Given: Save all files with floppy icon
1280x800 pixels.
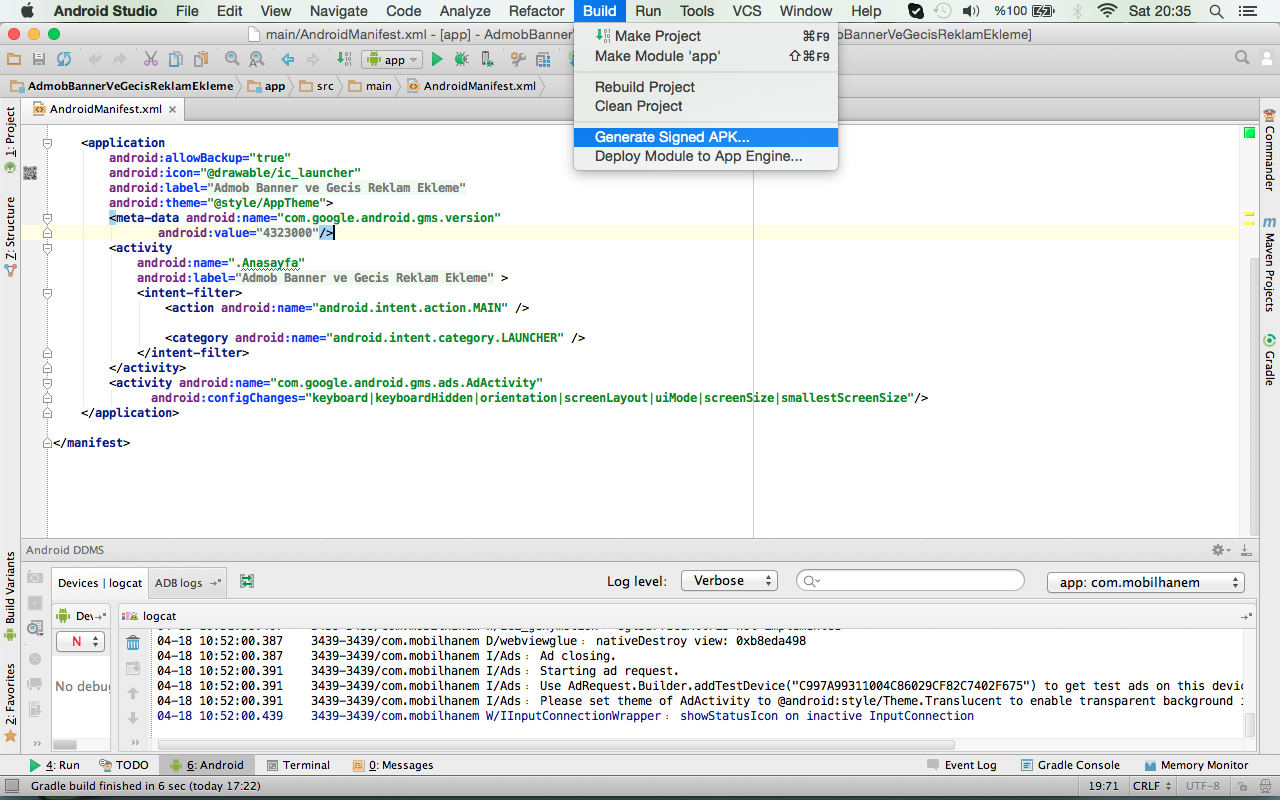Looking at the screenshot, I should [38, 60].
